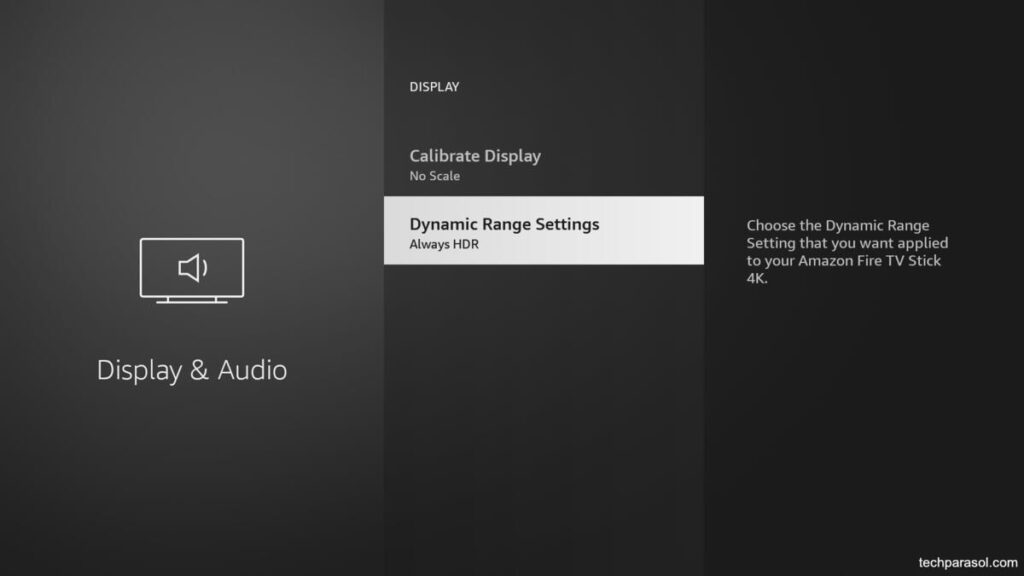Screen dimensions: 1024x576
Task: Select Calibrate Display menu item
Action: click(x=543, y=165)
